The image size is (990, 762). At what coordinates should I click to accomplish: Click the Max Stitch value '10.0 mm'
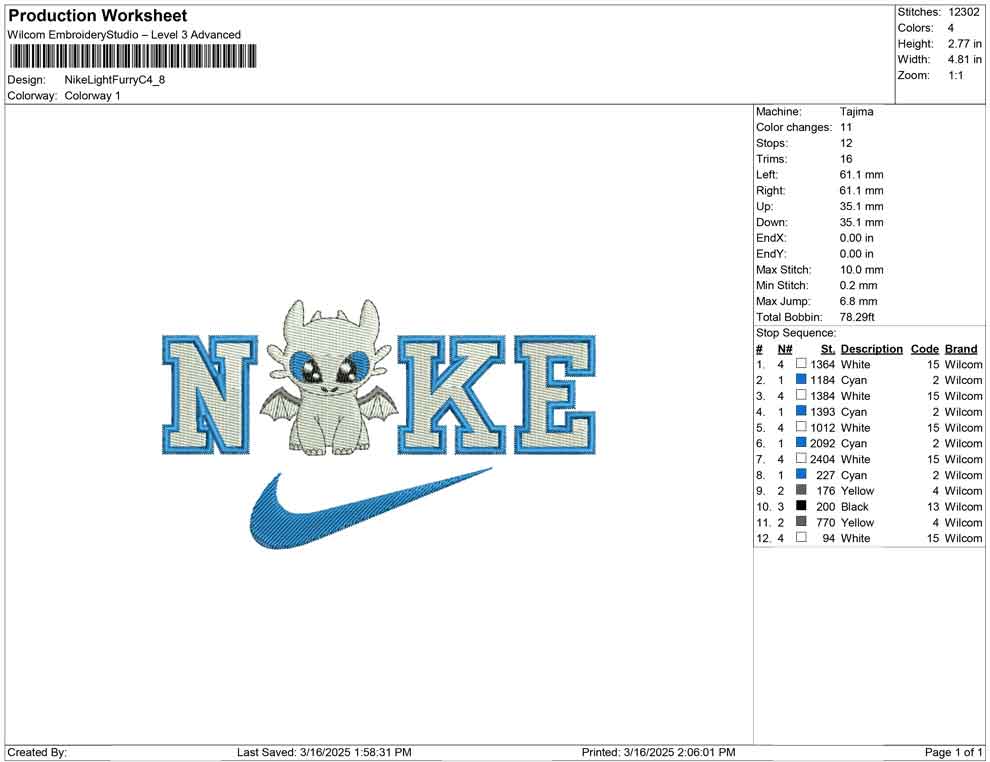click(862, 270)
